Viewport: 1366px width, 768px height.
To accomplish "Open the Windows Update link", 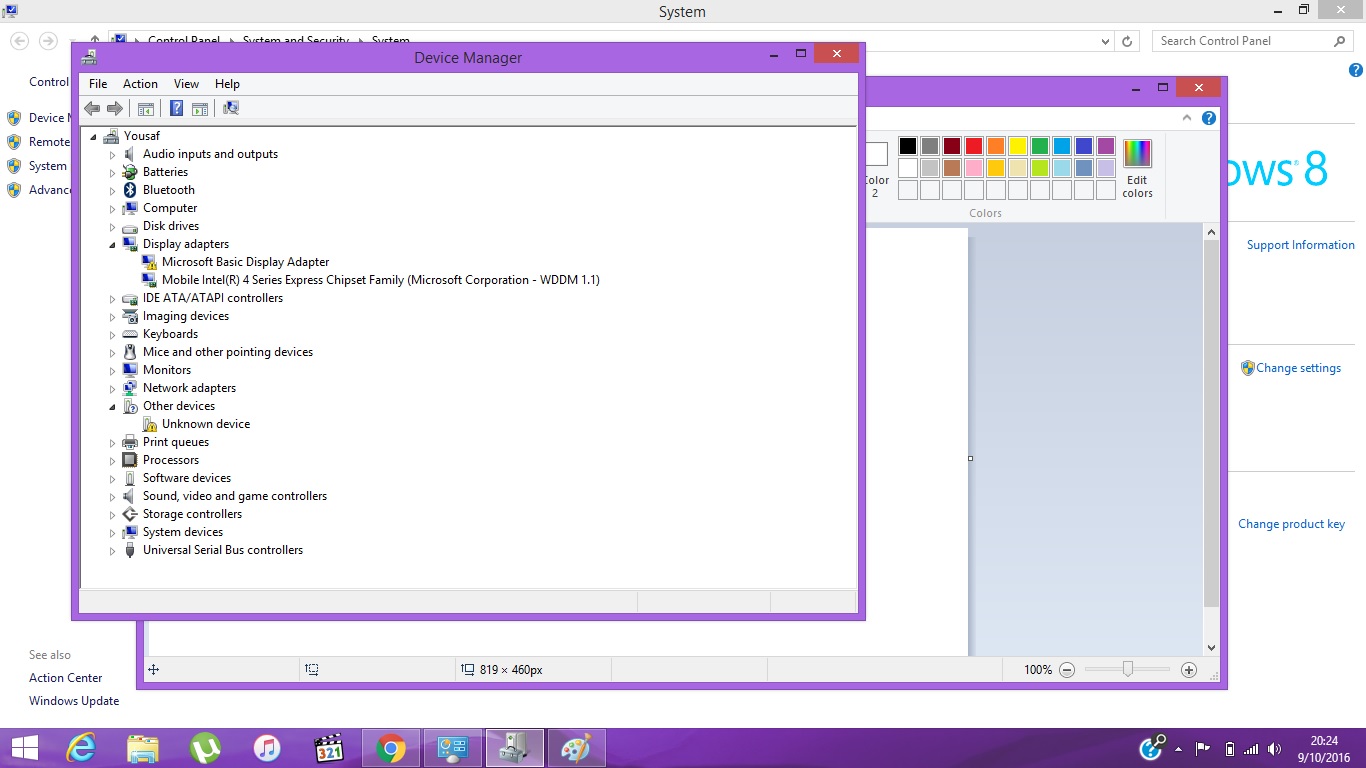I will click(74, 701).
